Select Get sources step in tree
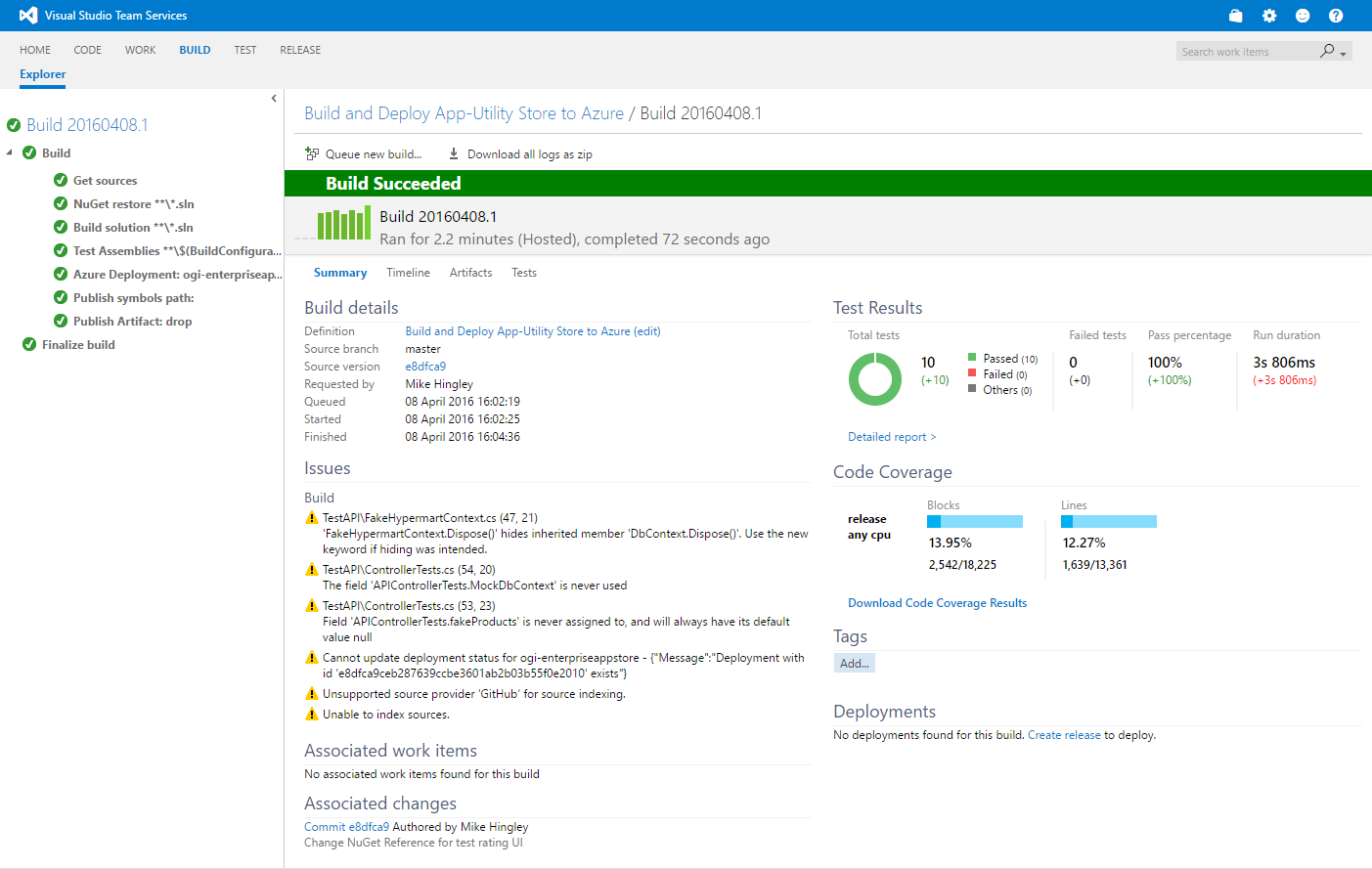 (105, 181)
